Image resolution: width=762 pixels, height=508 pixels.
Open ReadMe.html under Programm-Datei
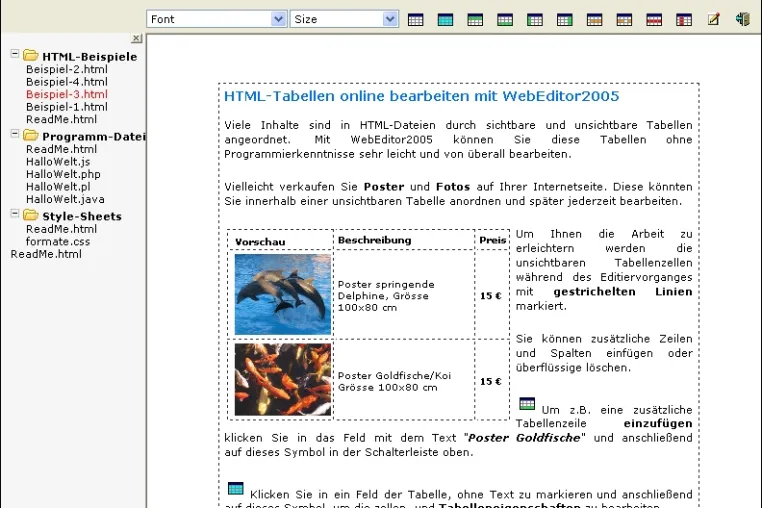(x=61, y=149)
